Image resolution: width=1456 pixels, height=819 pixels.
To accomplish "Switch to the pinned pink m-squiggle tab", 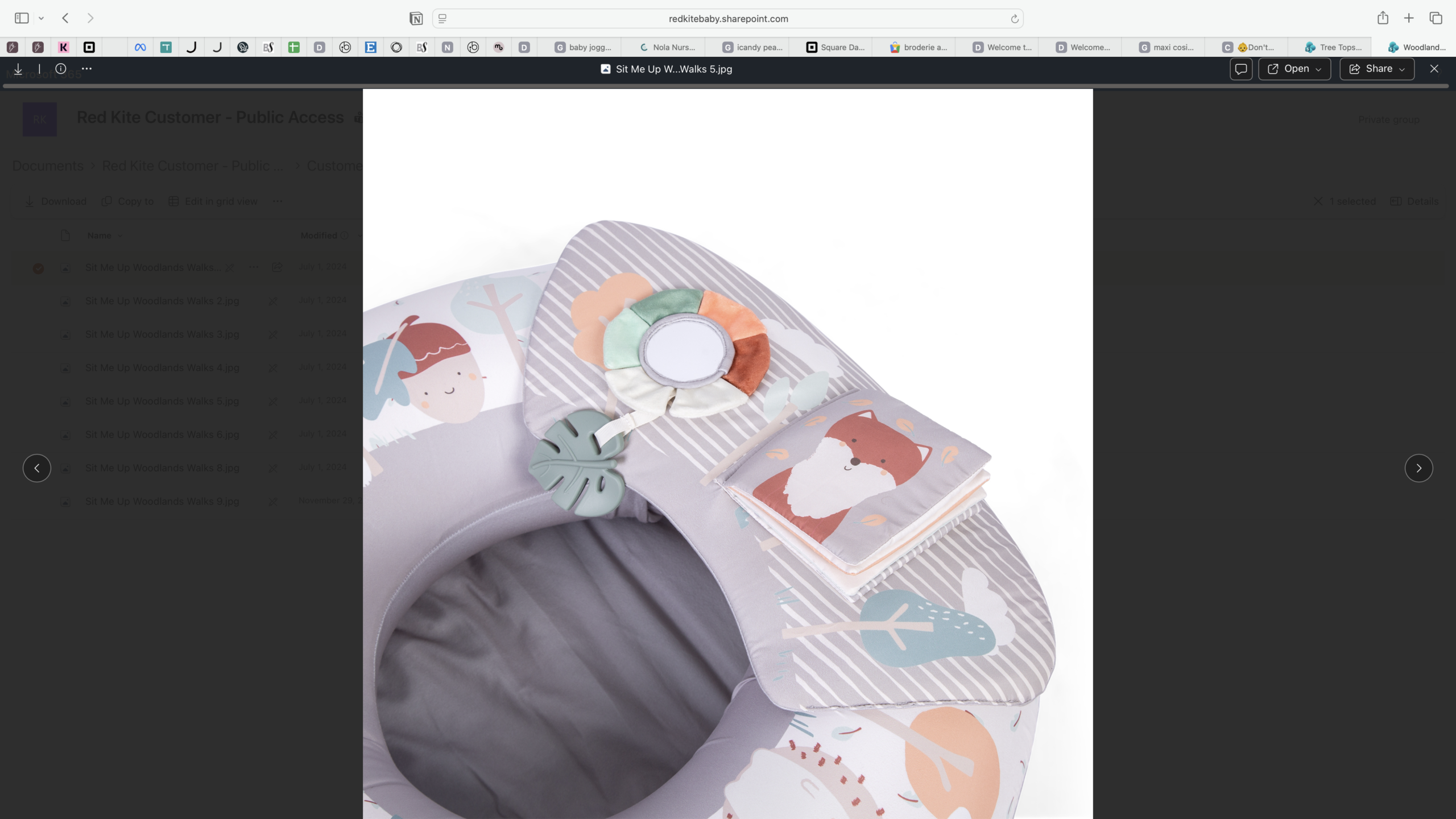I will 499,47.
